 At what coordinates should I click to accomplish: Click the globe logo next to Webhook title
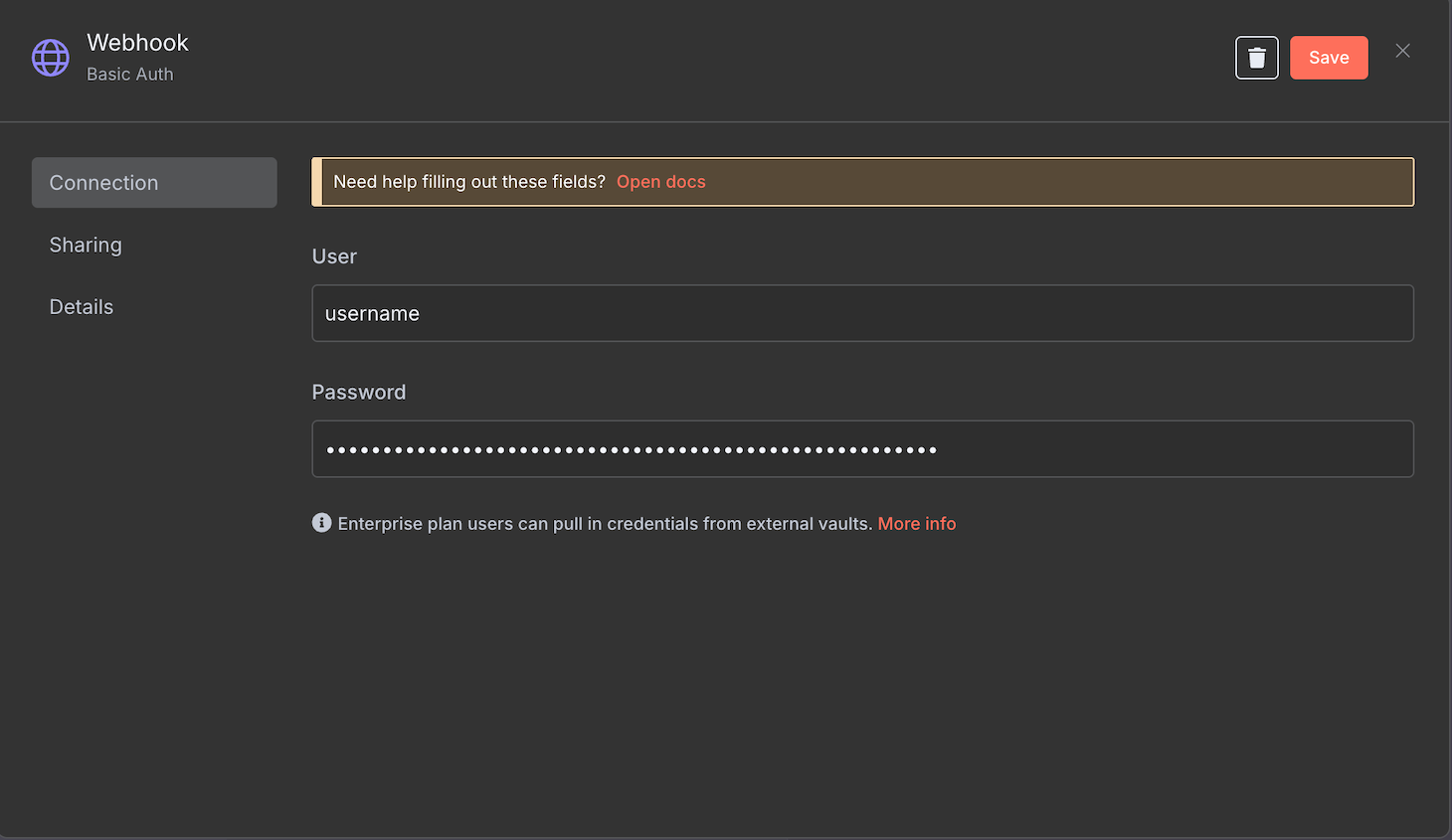(50, 57)
